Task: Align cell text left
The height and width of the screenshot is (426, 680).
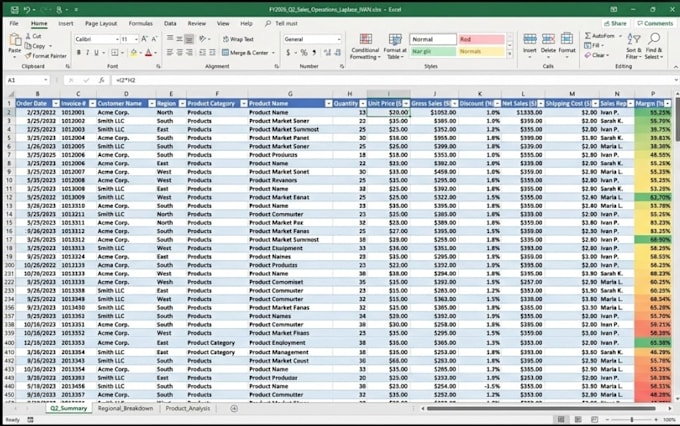Action: pyautogui.click(x=170, y=52)
